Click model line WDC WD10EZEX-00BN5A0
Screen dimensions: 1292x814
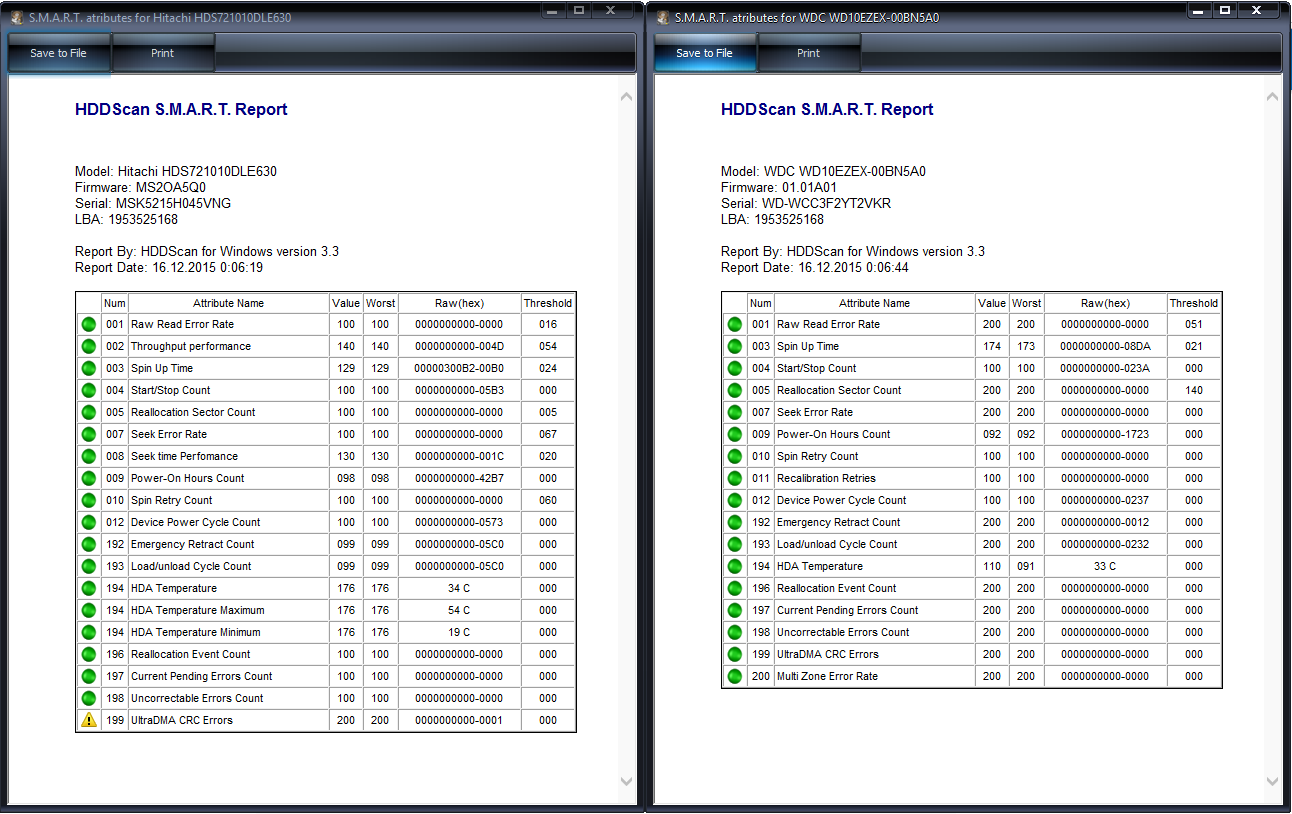click(x=823, y=171)
